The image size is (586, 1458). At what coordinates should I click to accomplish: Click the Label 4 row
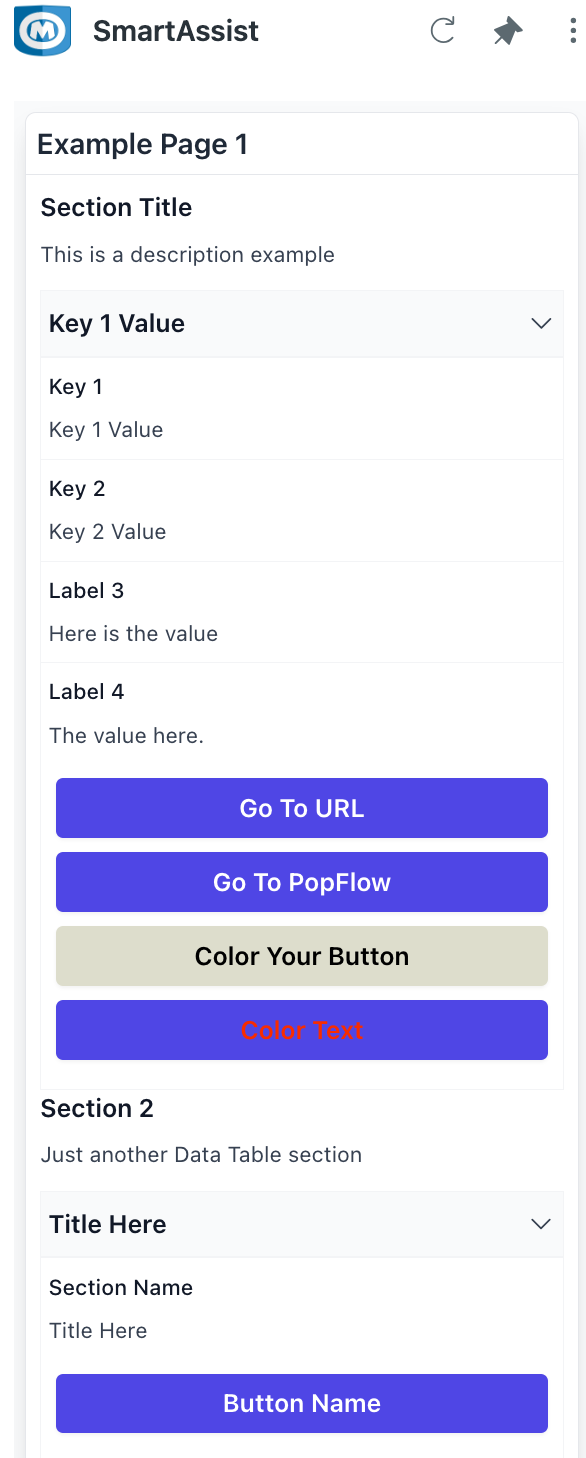[302, 714]
